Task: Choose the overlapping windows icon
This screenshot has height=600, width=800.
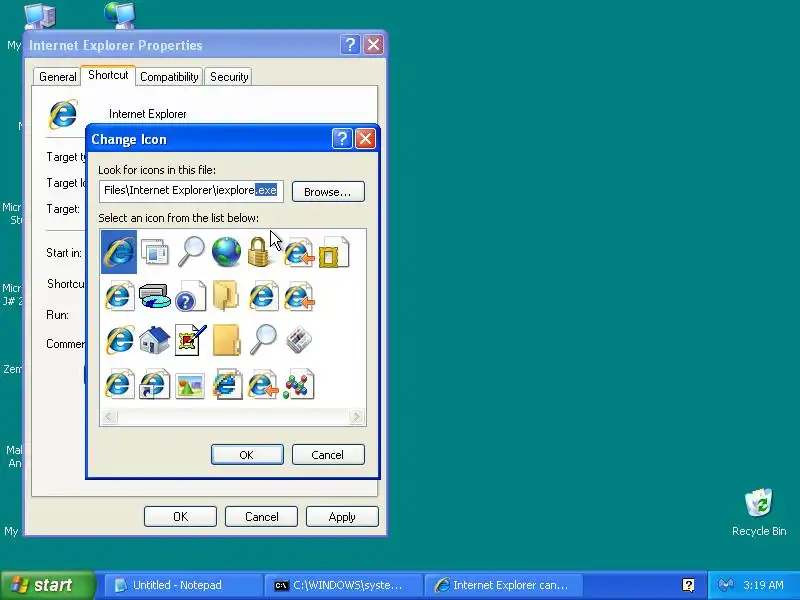Action: pos(155,252)
